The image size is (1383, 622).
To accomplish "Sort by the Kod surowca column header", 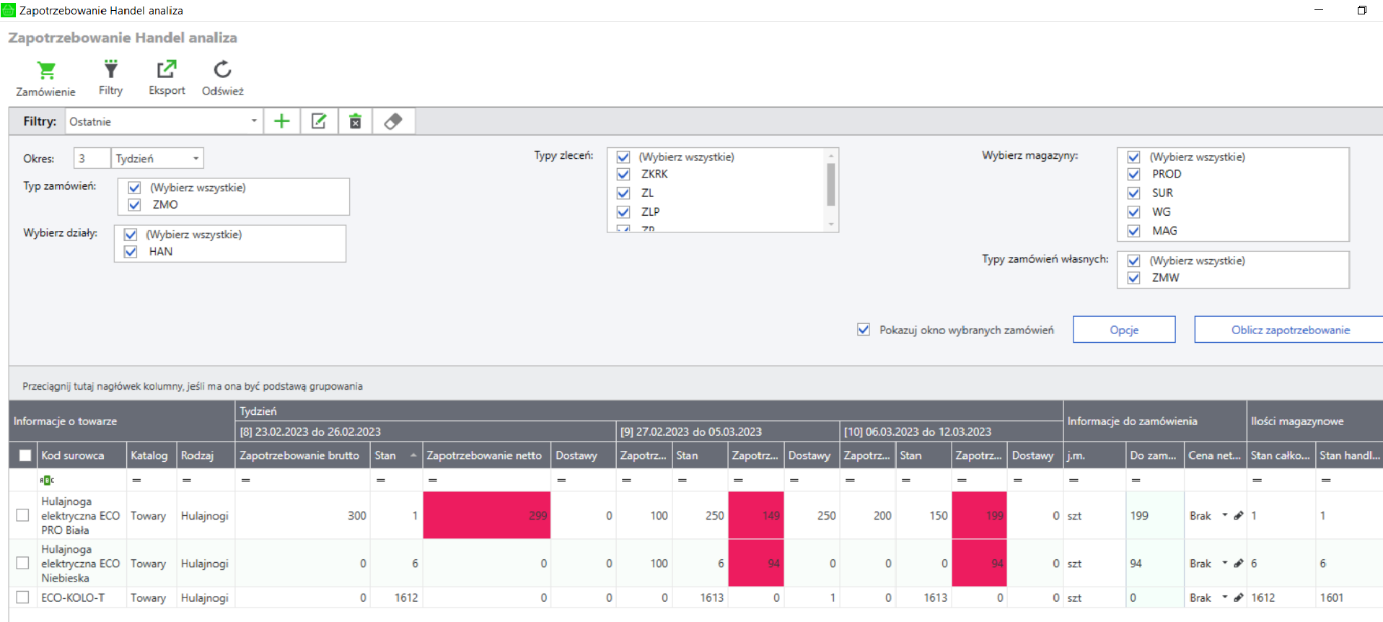I will point(72,456).
